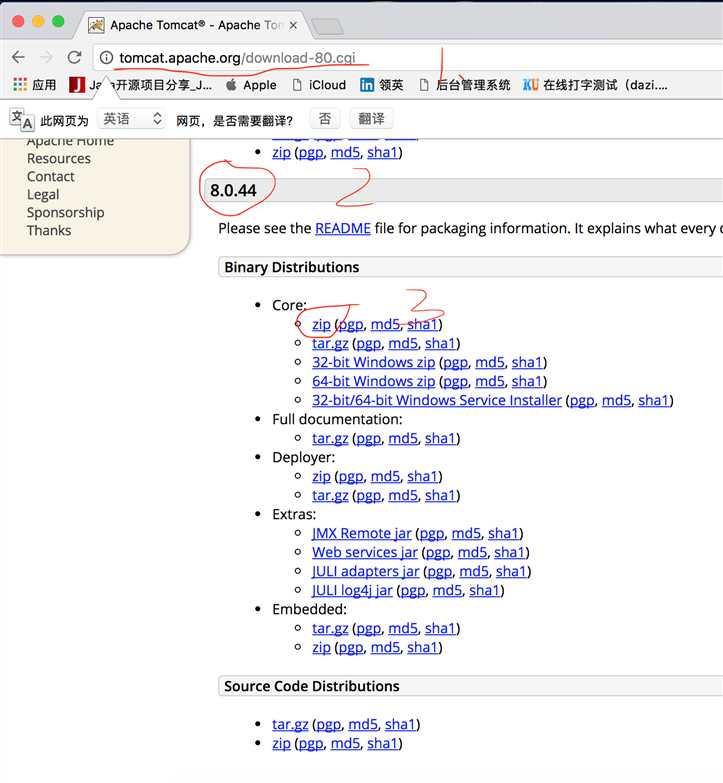Click the browser forward arrow
The width and height of the screenshot is (723, 783).
(x=46, y=57)
